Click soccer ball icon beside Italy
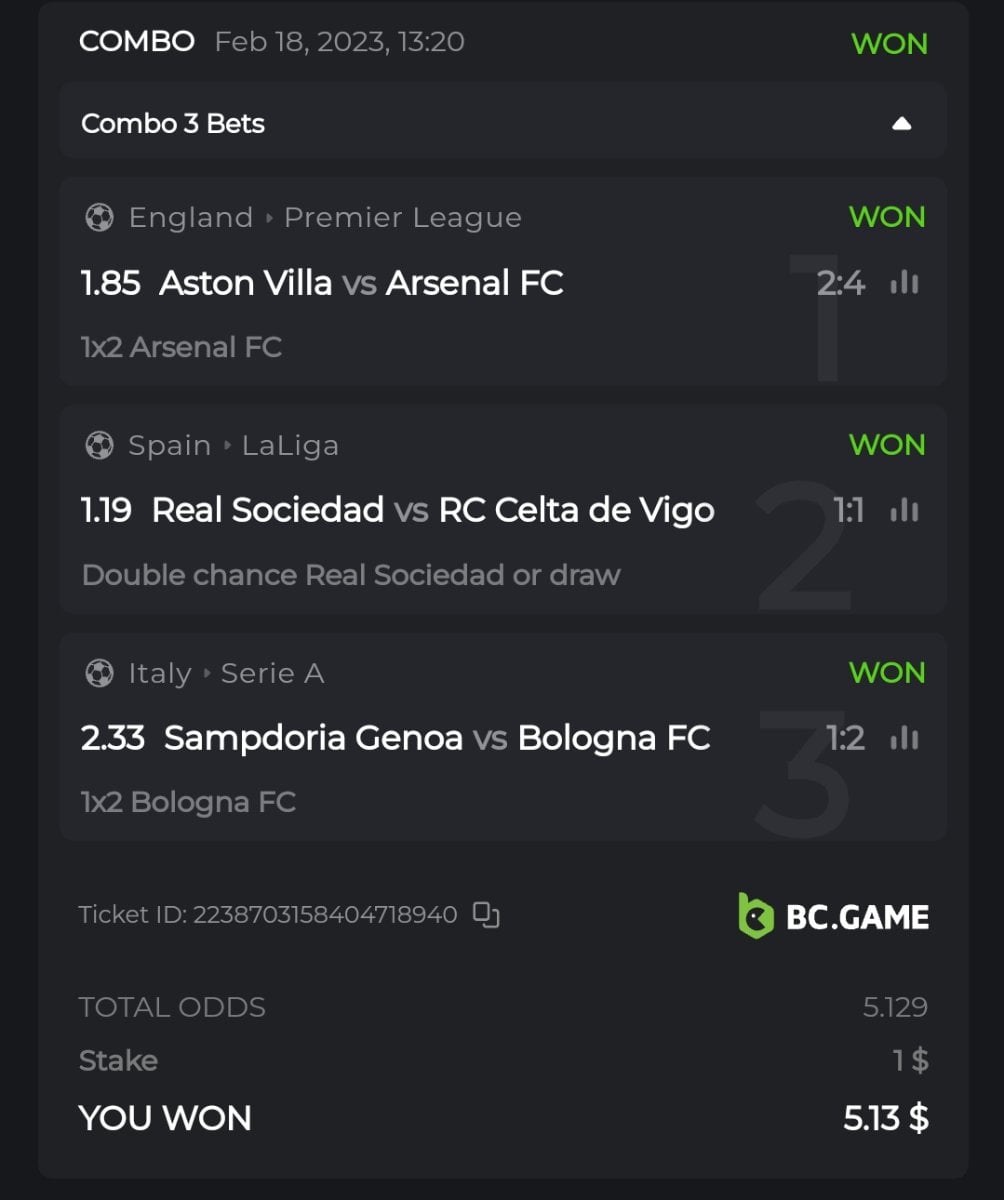The width and height of the screenshot is (1004, 1200). 99,674
